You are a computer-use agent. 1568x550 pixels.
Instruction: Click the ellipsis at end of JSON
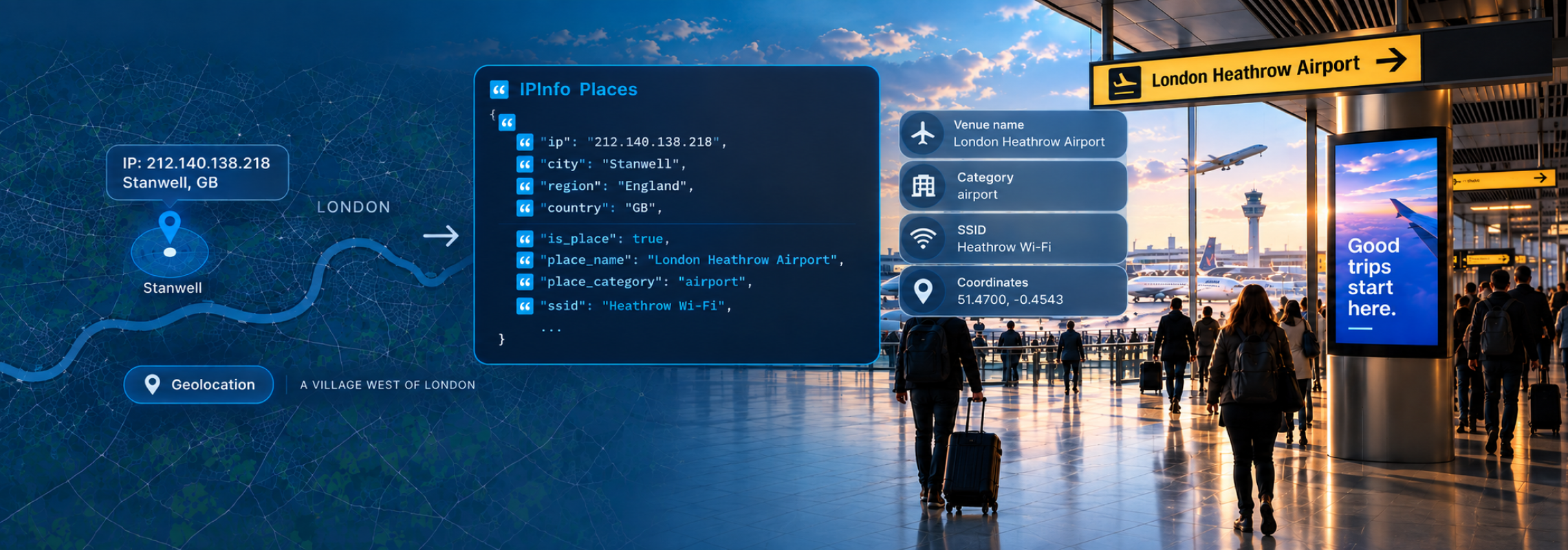point(551,330)
